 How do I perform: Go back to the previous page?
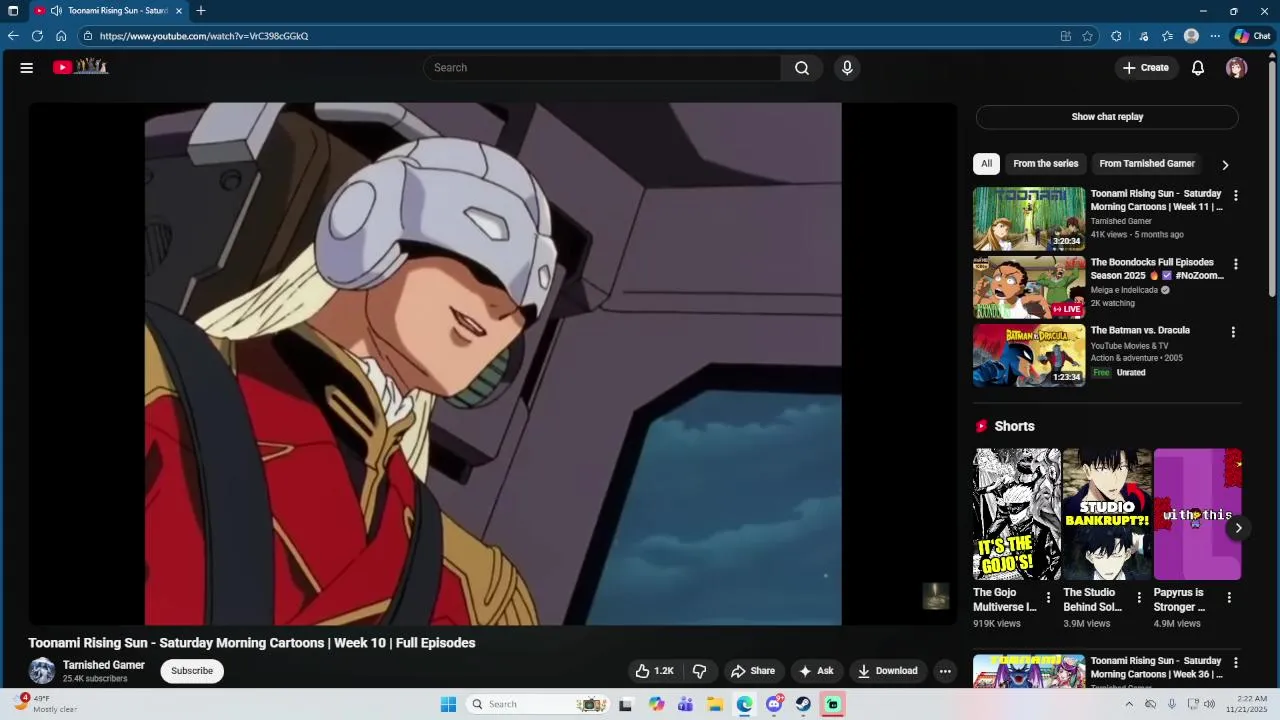13,36
